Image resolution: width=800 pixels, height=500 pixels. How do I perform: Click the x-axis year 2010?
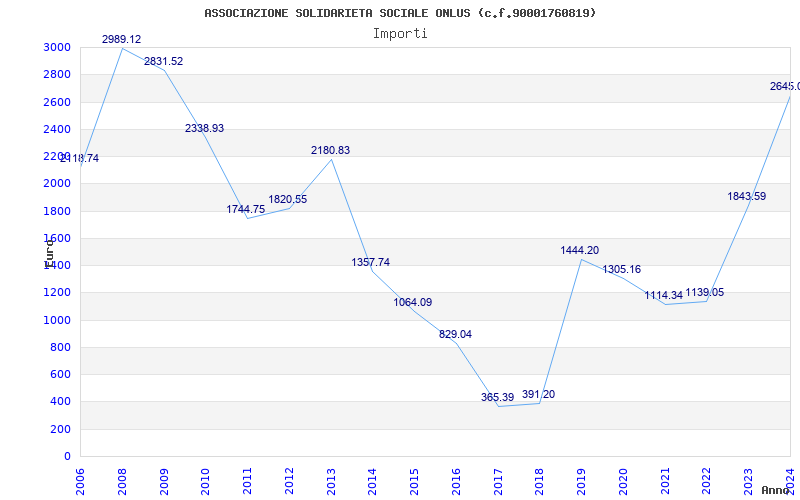point(206,482)
